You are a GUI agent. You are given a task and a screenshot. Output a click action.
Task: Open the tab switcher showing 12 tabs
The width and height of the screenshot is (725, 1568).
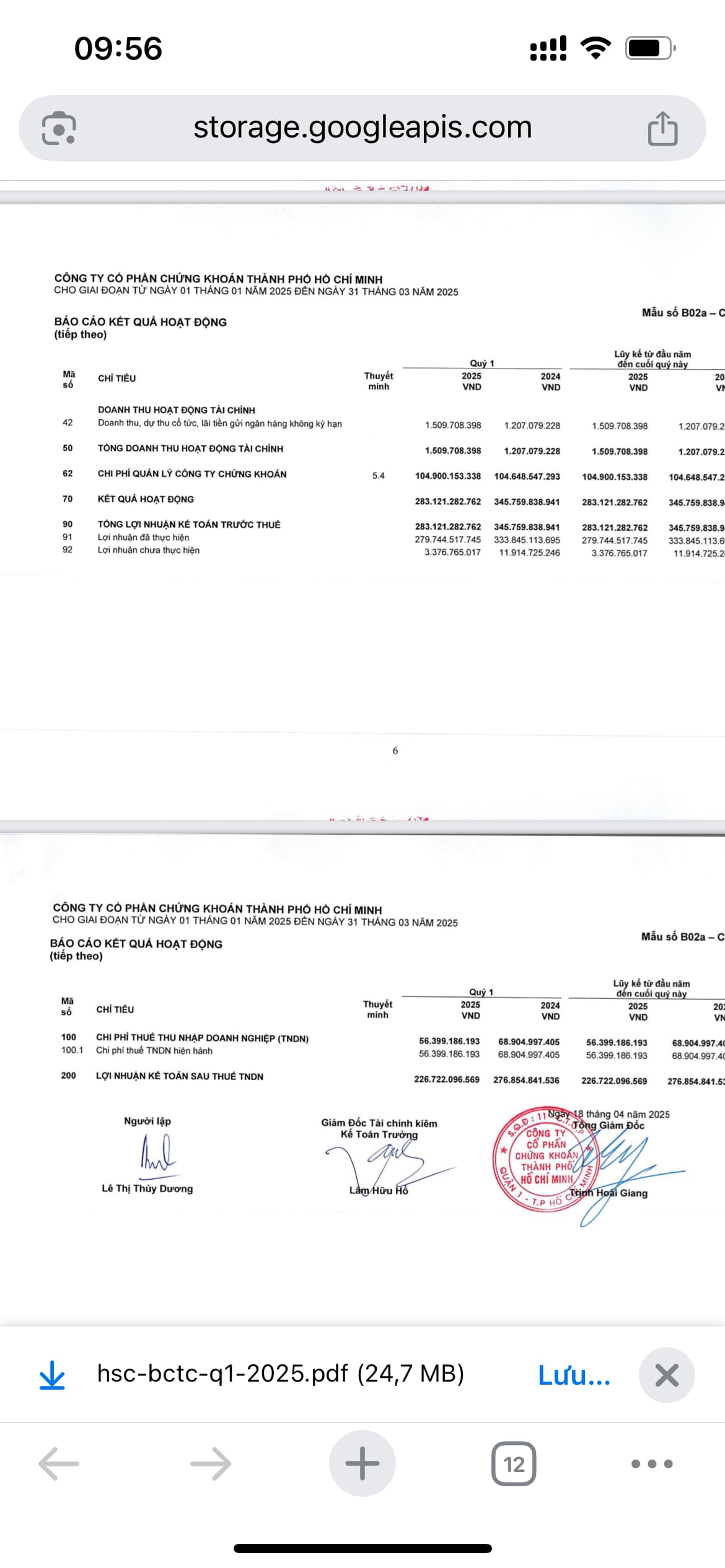click(514, 1464)
